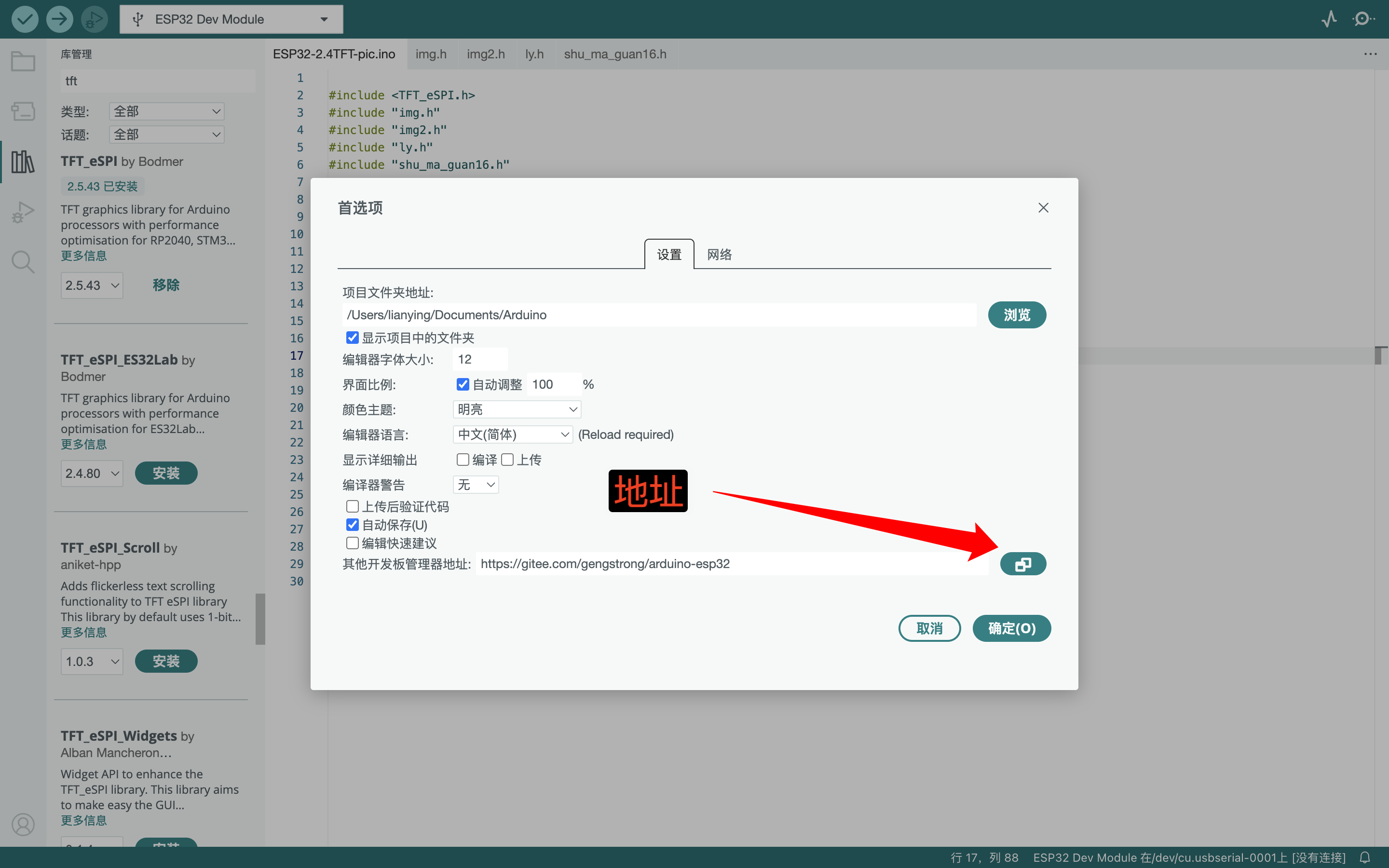Open the Search magnifier sidebar icon

(23, 262)
